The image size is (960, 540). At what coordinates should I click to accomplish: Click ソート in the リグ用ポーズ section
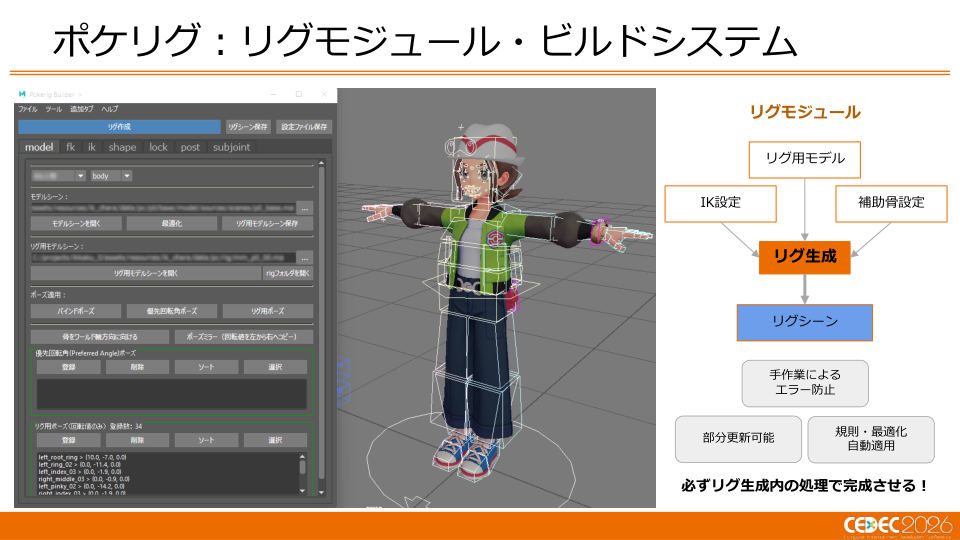206,440
